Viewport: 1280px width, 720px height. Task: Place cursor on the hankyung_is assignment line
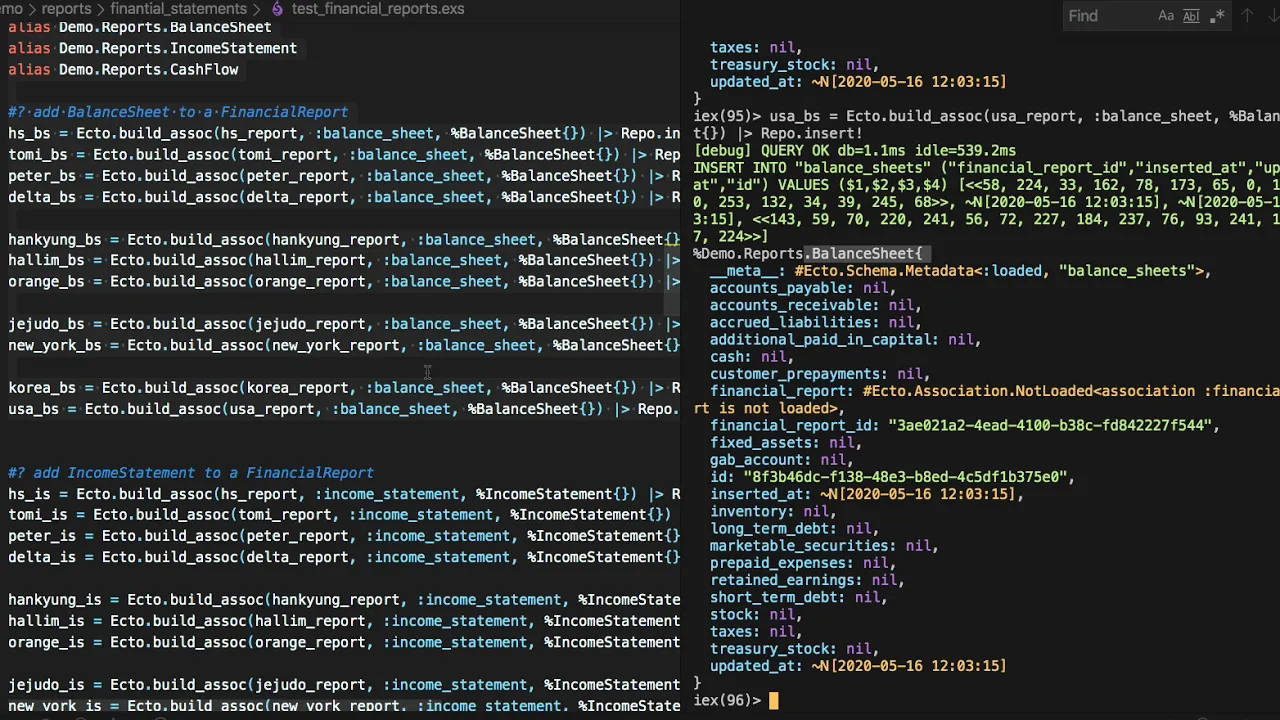pos(344,600)
